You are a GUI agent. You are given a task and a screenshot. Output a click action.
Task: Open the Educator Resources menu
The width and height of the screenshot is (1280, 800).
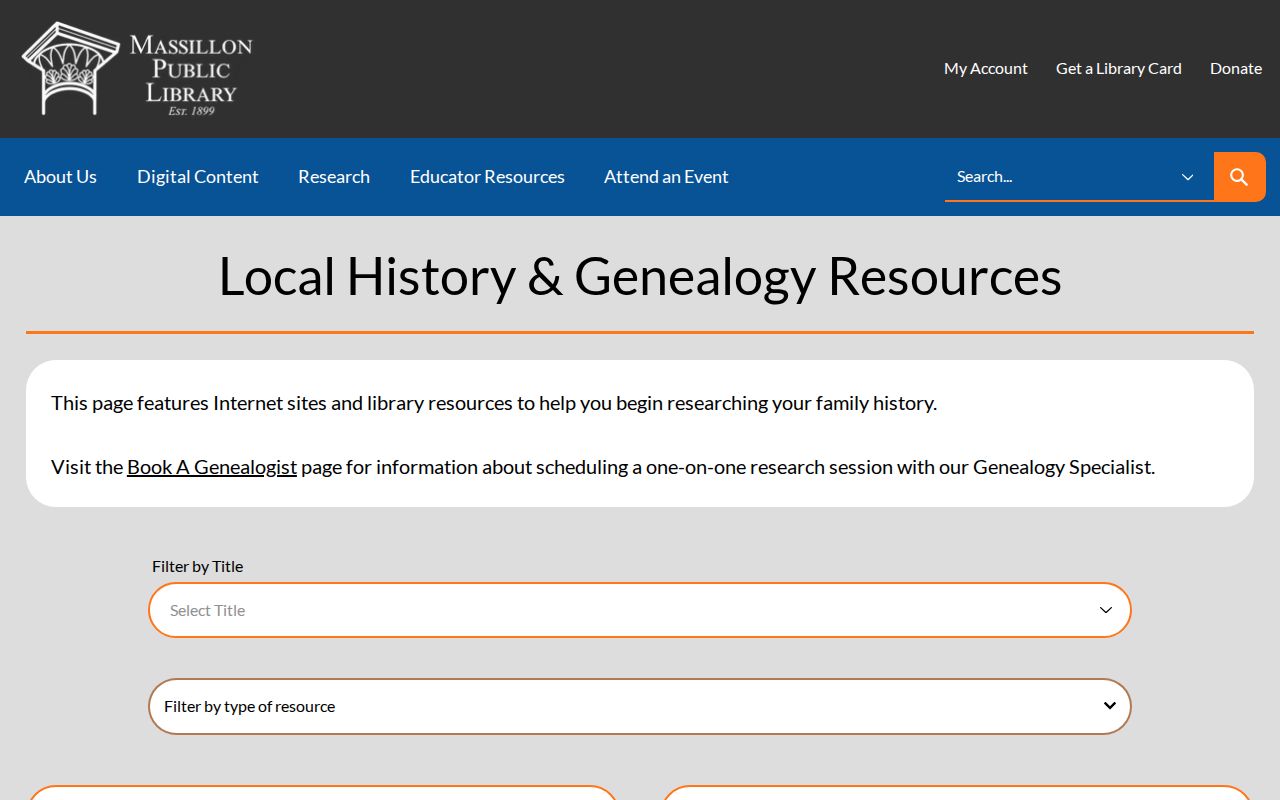click(x=487, y=177)
